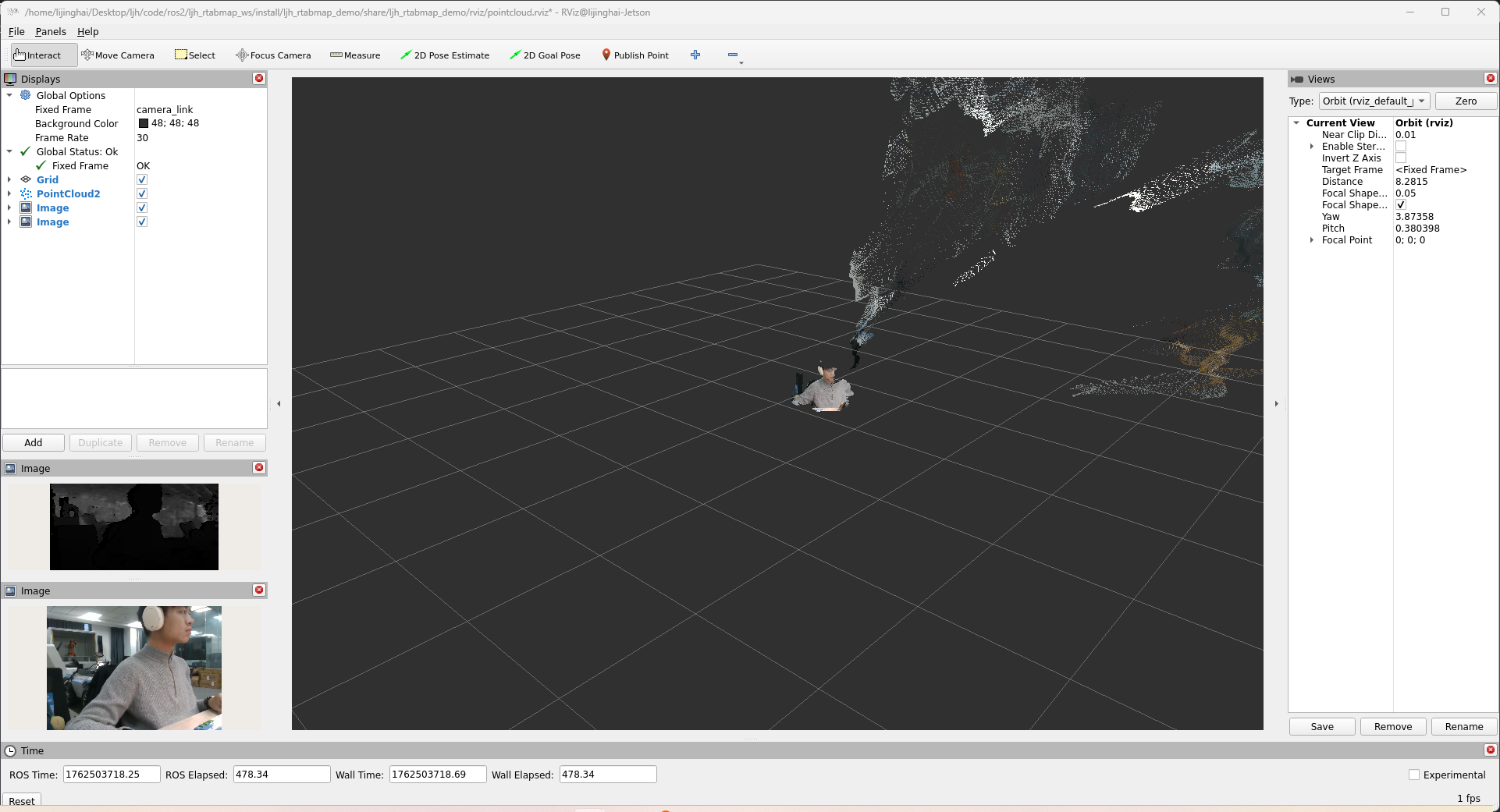
Task: Click the blue minus remove-tool icon
Action: coord(733,55)
